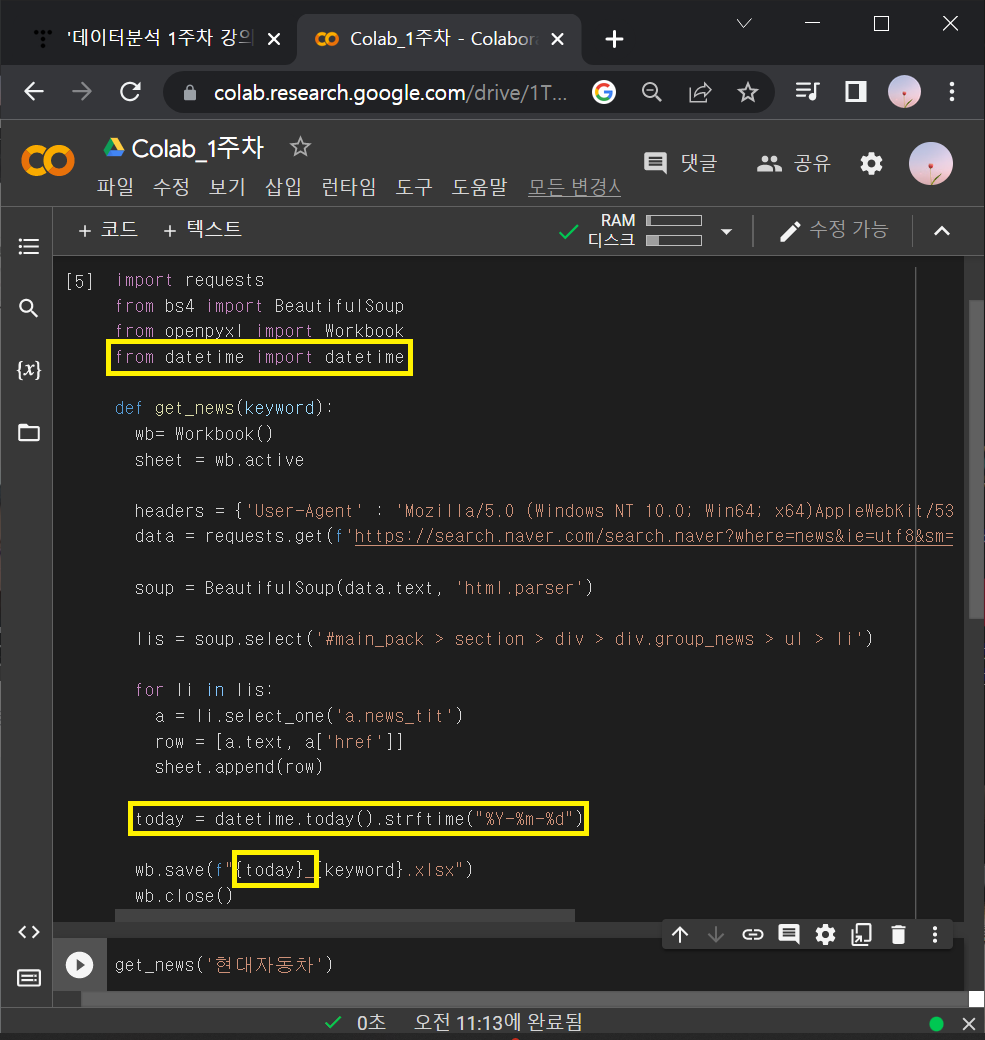Mirror cell in tab icon
This screenshot has width=985, height=1040.
pyautogui.click(x=862, y=935)
